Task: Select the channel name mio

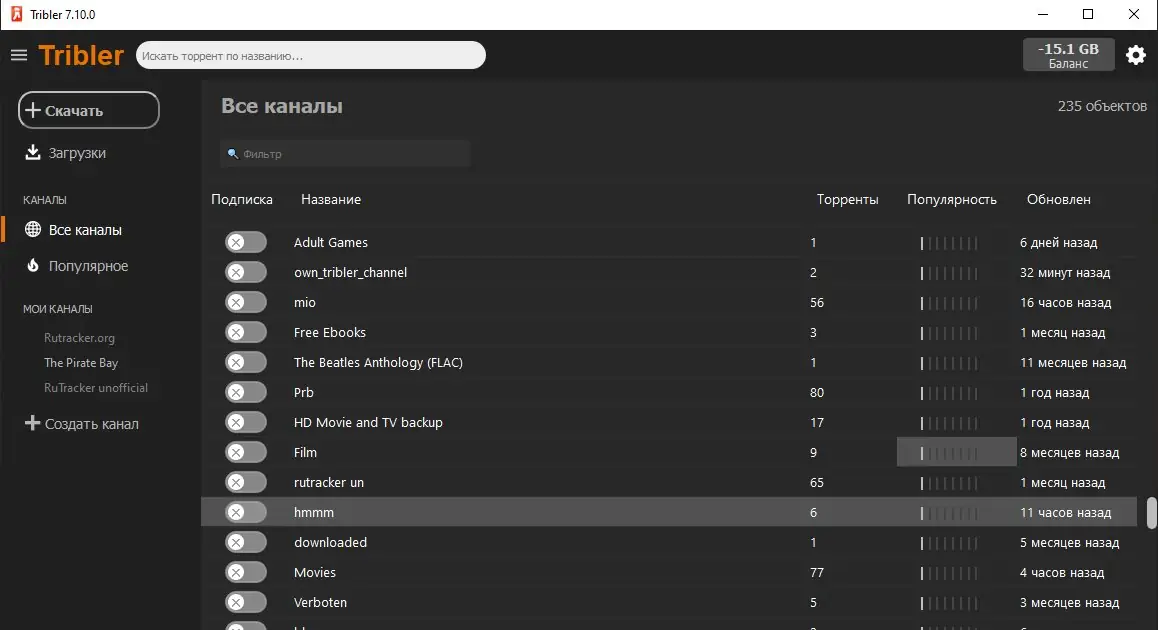Action: 304,303
